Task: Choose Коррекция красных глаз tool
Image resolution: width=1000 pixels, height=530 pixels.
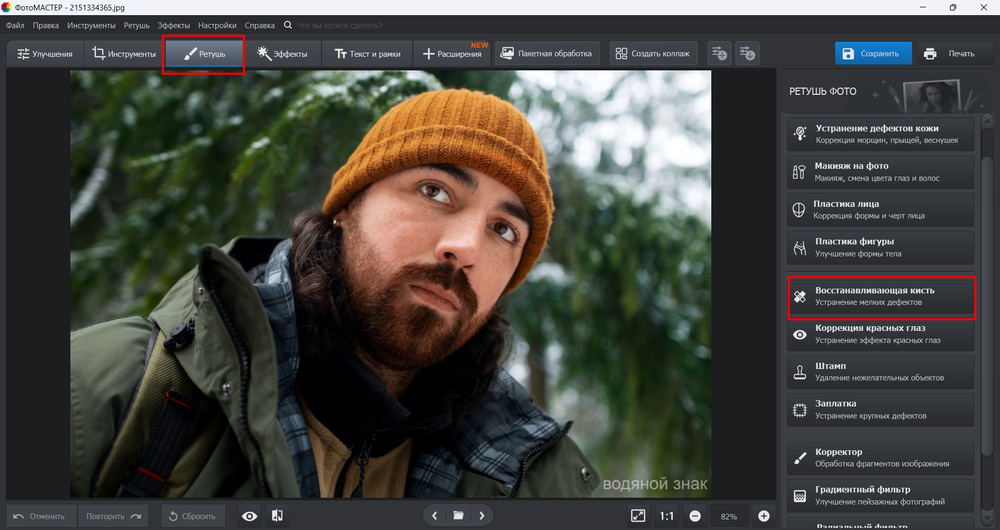Action: (881, 334)
